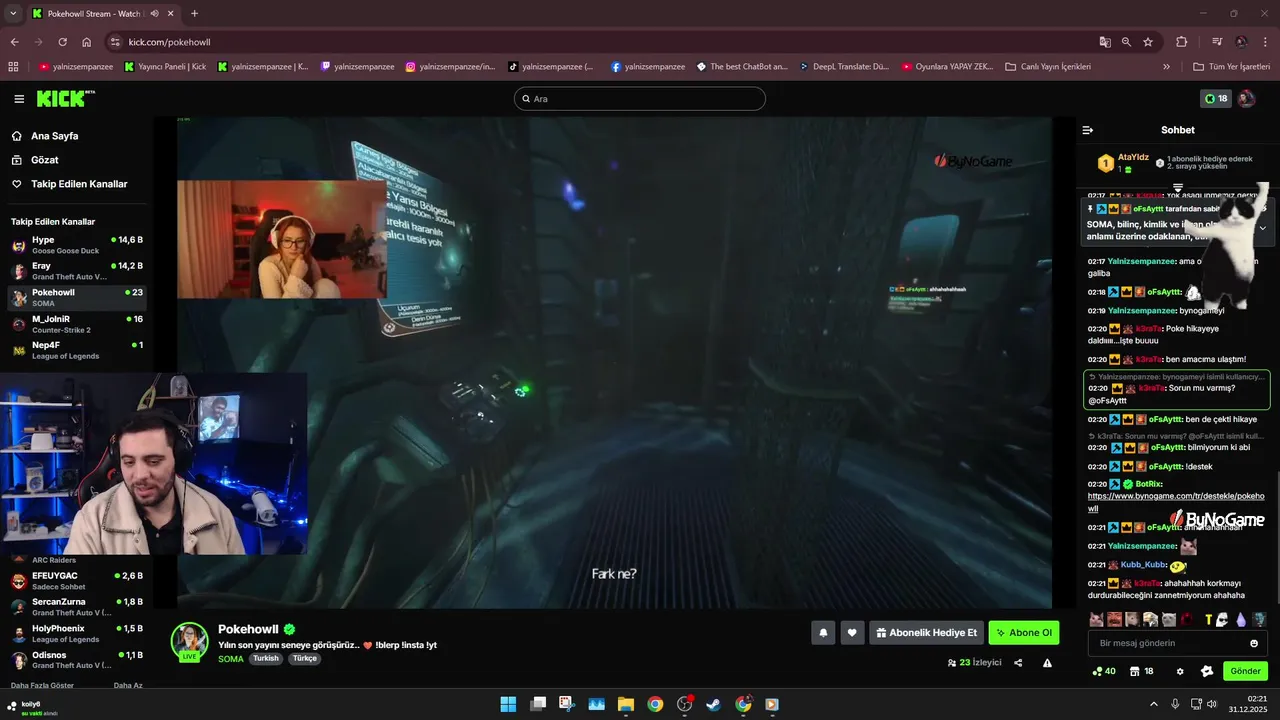This screenshot has height=720, width=1280.
Task: Open the 23 İzleyici viewer count
Action: click(x=974, y=663)
